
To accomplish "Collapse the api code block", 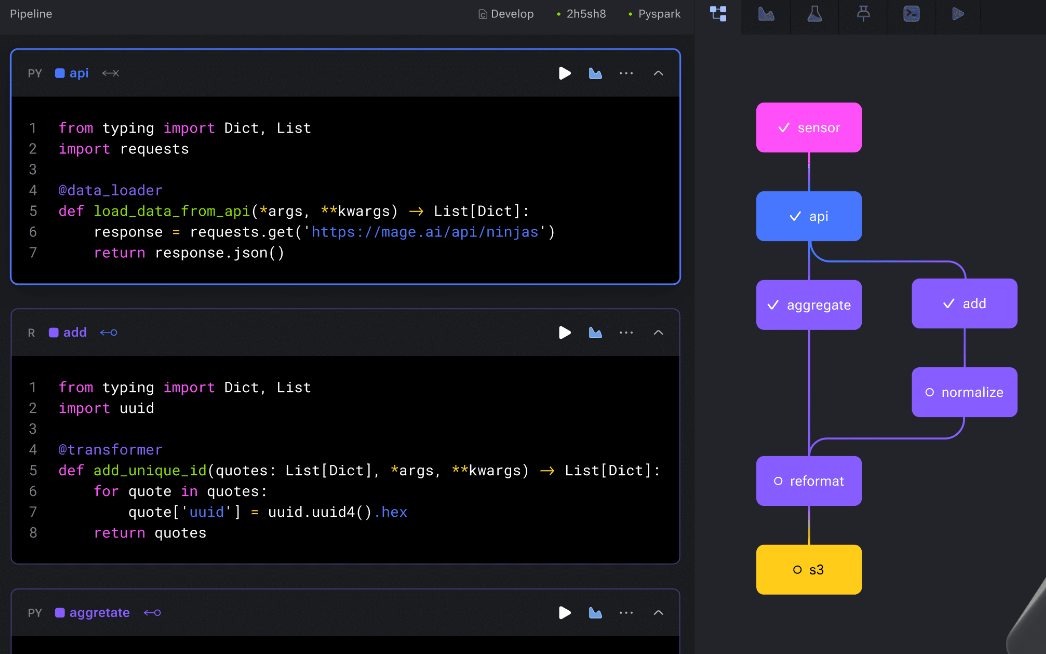I will click(x=658, y=73).
